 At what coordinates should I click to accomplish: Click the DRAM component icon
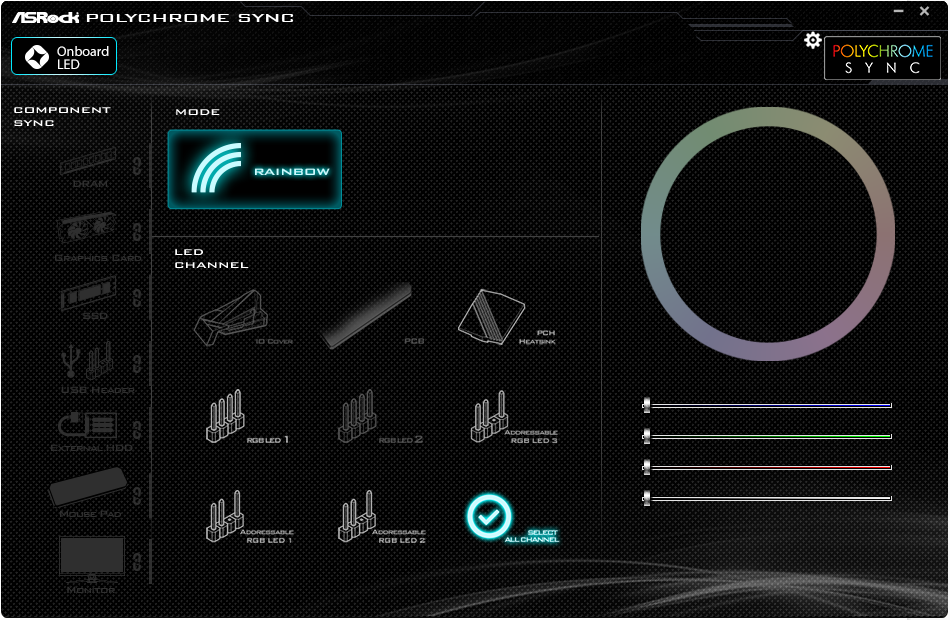click(x=88, y=161)
